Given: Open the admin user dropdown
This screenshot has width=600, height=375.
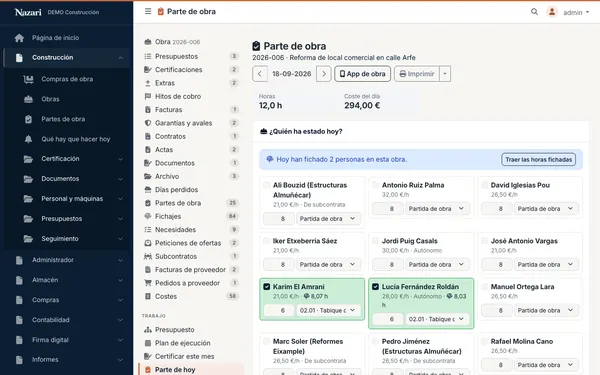Looking at the screenshot, I should [x=576, y=12].
